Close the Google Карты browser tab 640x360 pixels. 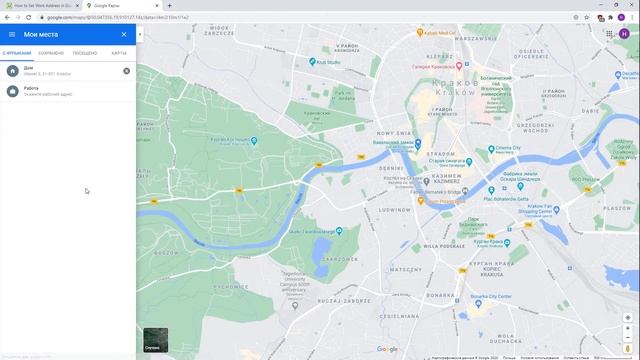[x=157, y=6]
